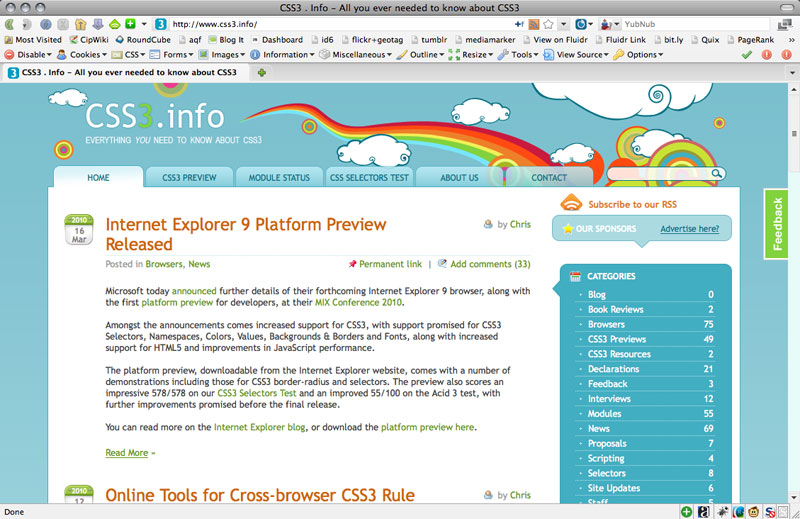
Task: Open the Browsers category in sidebar
Action: coord(606,324)
